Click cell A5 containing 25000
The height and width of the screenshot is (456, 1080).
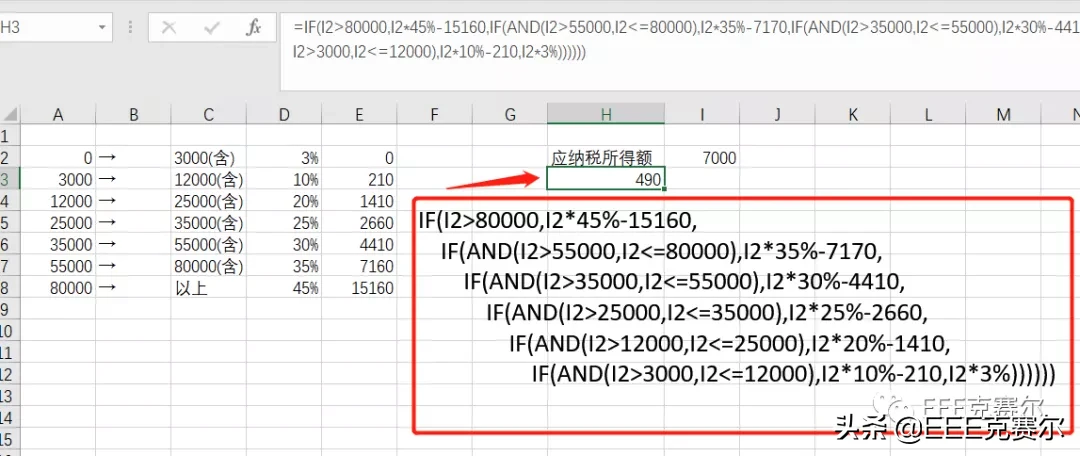[x=58, y=223]
